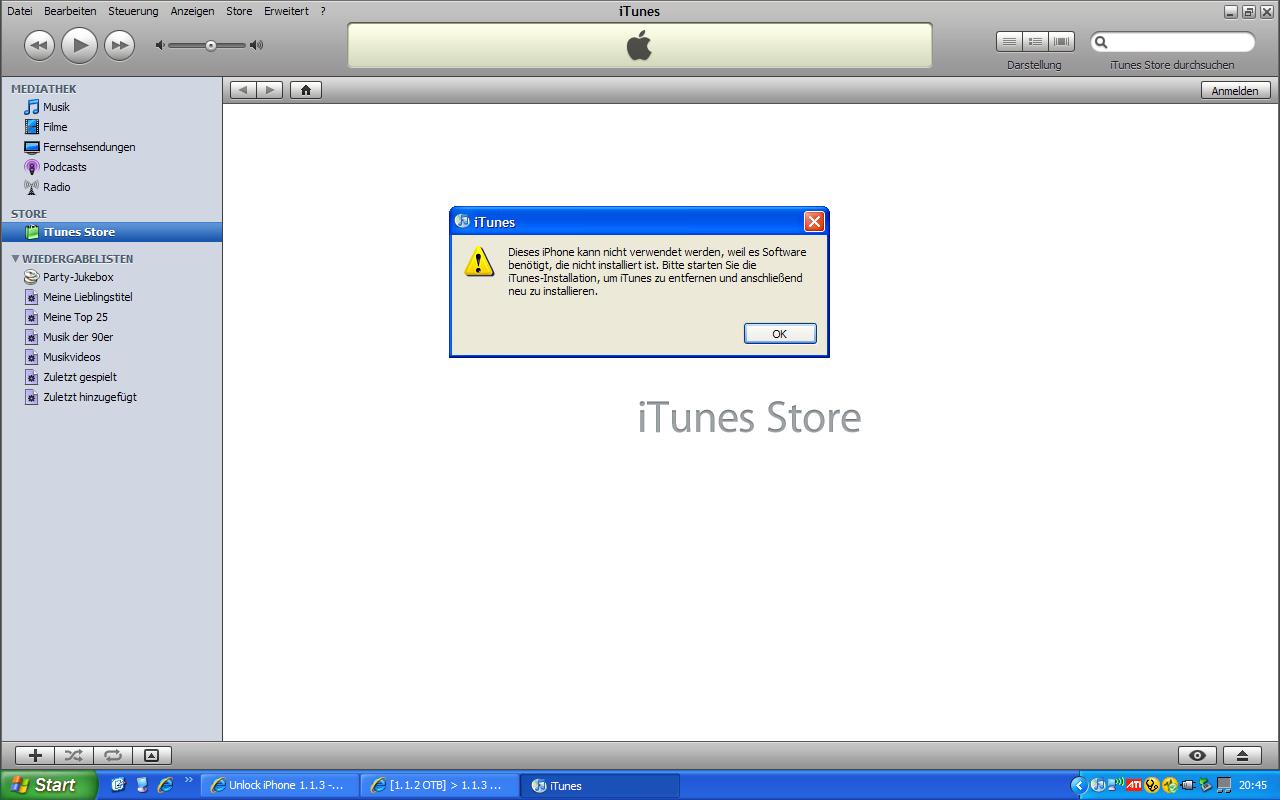Click OK in the iTunes warning dialog
1280x800 pixels.
pos(779,334)
